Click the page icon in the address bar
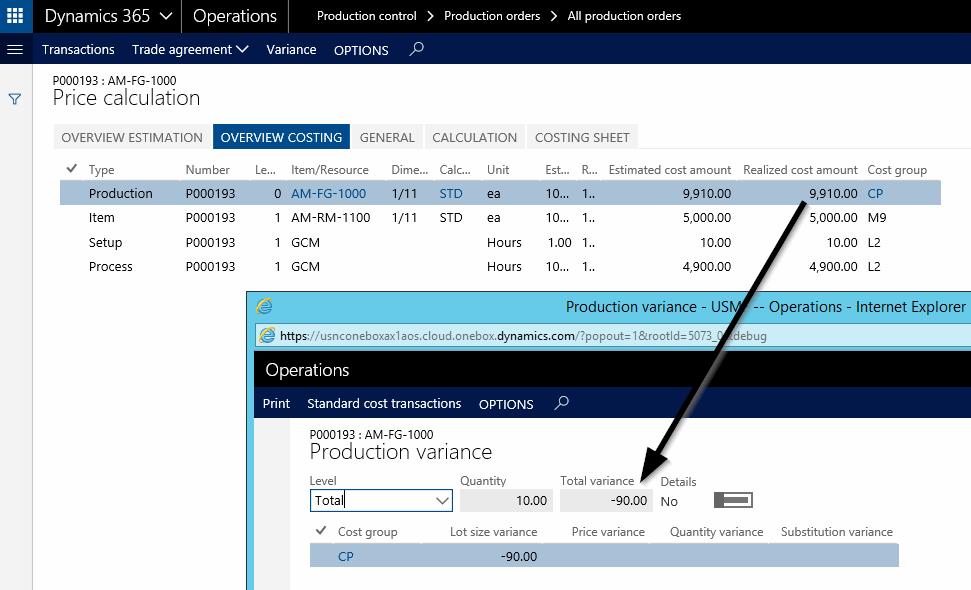Screen dimensions: 971x590 click(266, 336)
